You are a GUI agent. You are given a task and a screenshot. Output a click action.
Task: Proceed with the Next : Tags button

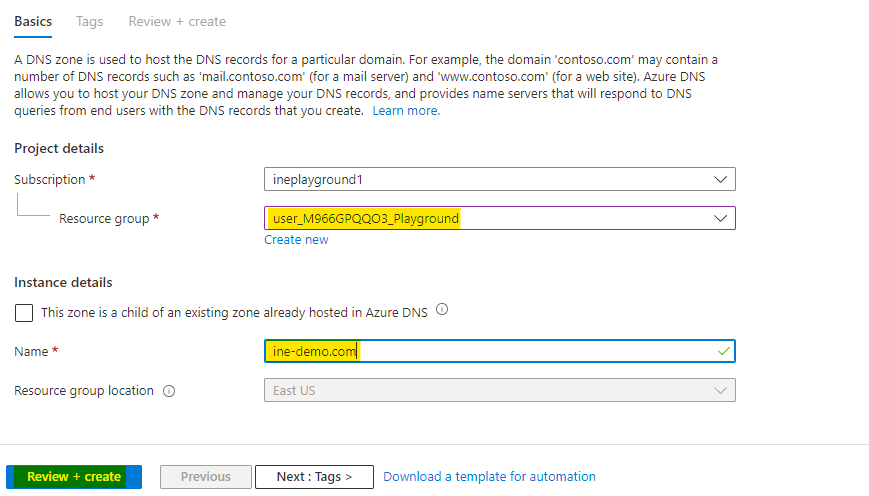(x=314, y=477)
